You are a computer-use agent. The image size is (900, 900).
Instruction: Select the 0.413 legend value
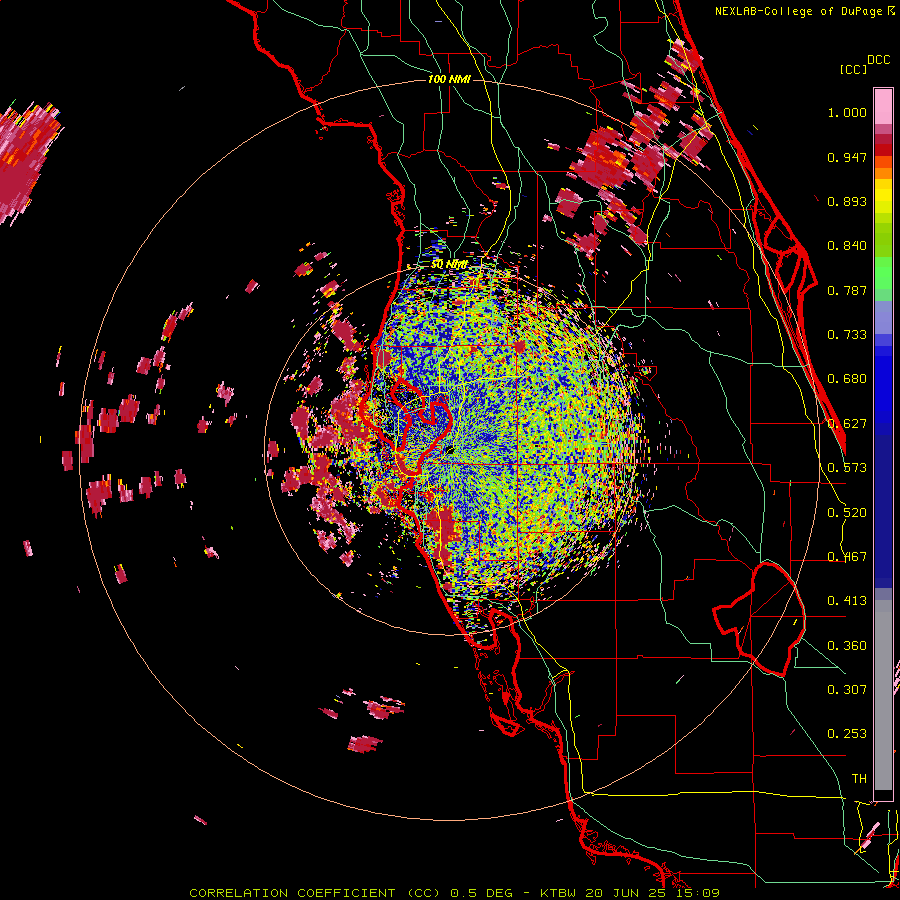click(x=847, y=601)
